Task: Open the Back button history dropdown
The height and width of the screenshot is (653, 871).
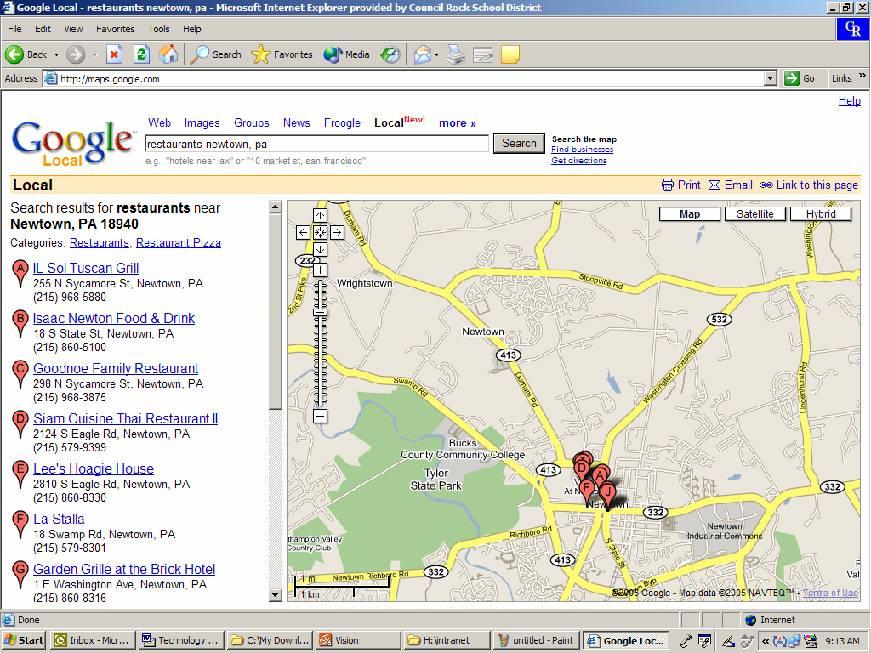Action: [x=56, y=55]
